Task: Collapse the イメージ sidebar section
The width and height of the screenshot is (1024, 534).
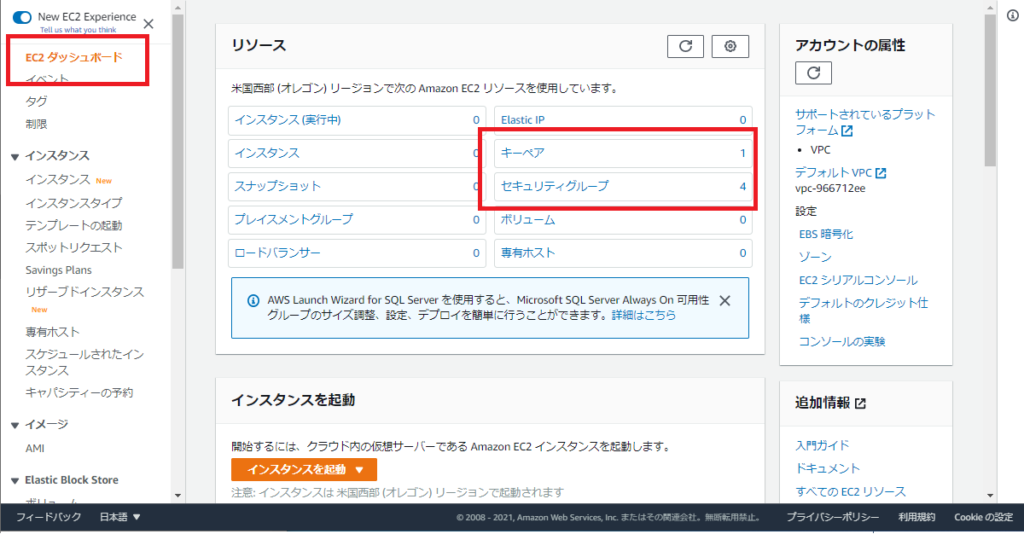Action: [x=14, y=425]
